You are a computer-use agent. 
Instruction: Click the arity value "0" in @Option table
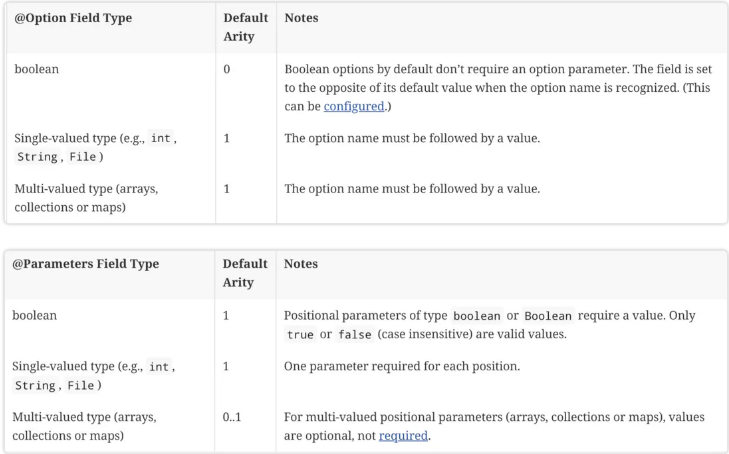227,69
